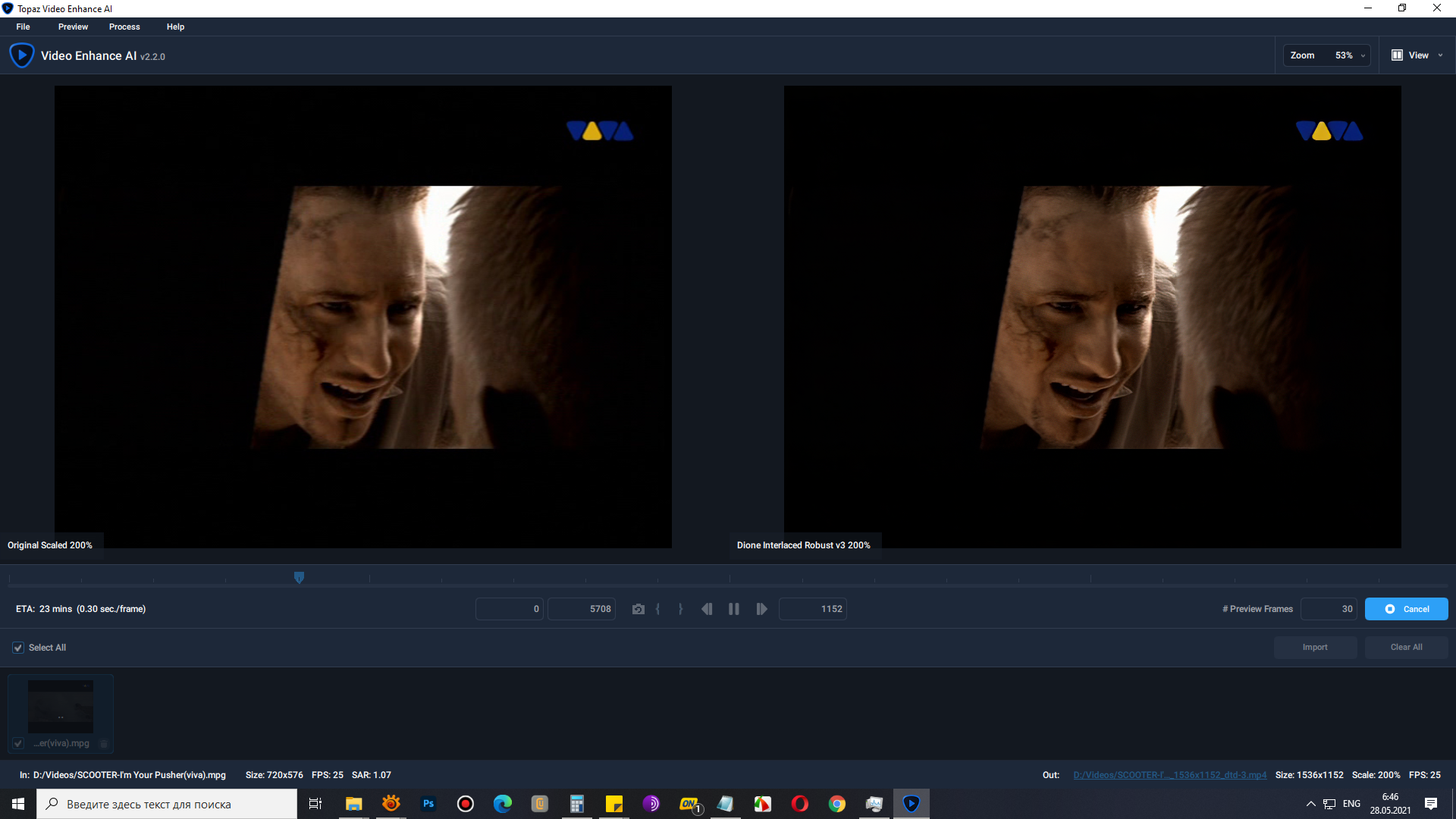1456x819 pixels.
Task: Click the taskbar clock showing 6:46
Action: click(1390, 804)
